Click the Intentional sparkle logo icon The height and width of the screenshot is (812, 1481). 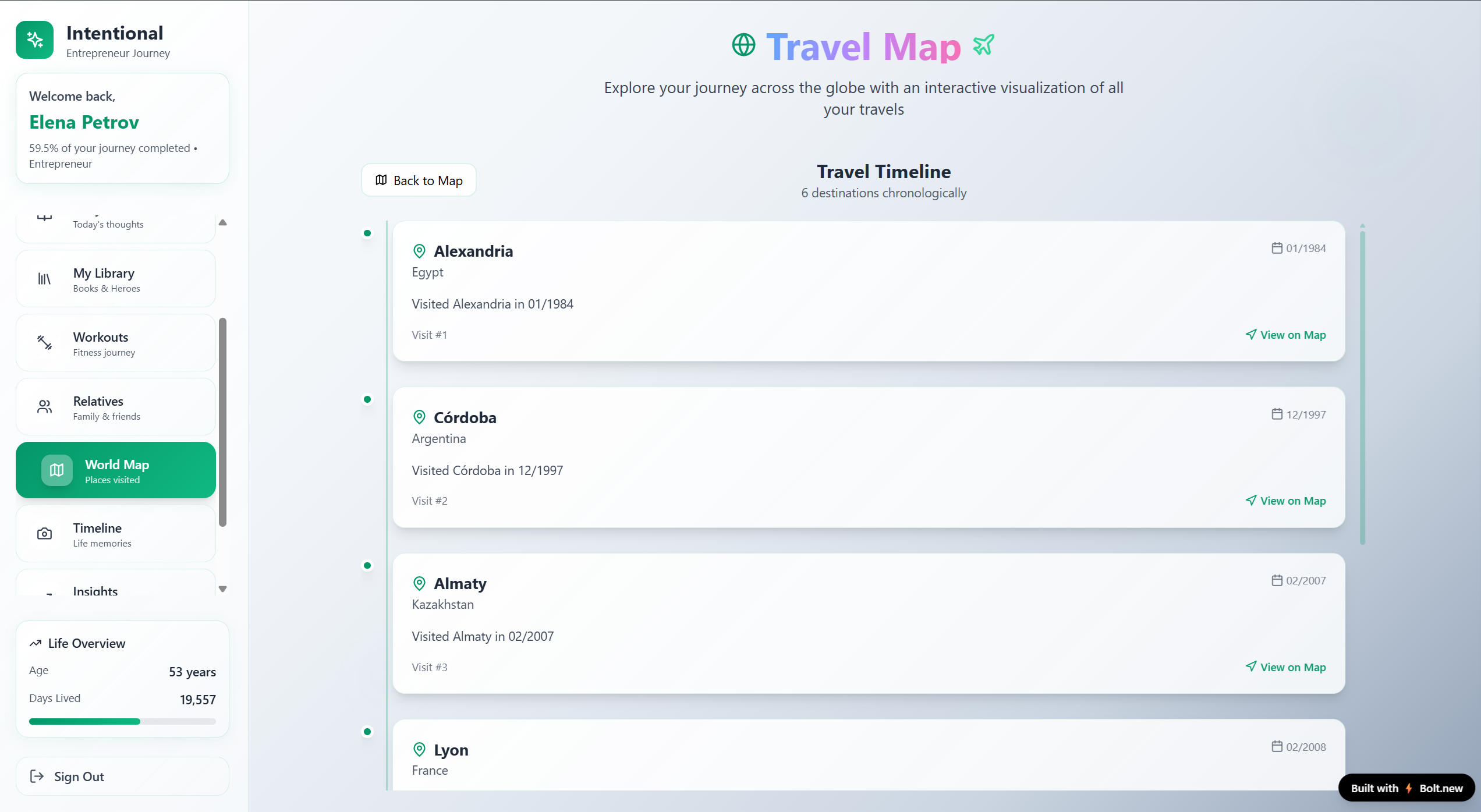pos(35,40)
